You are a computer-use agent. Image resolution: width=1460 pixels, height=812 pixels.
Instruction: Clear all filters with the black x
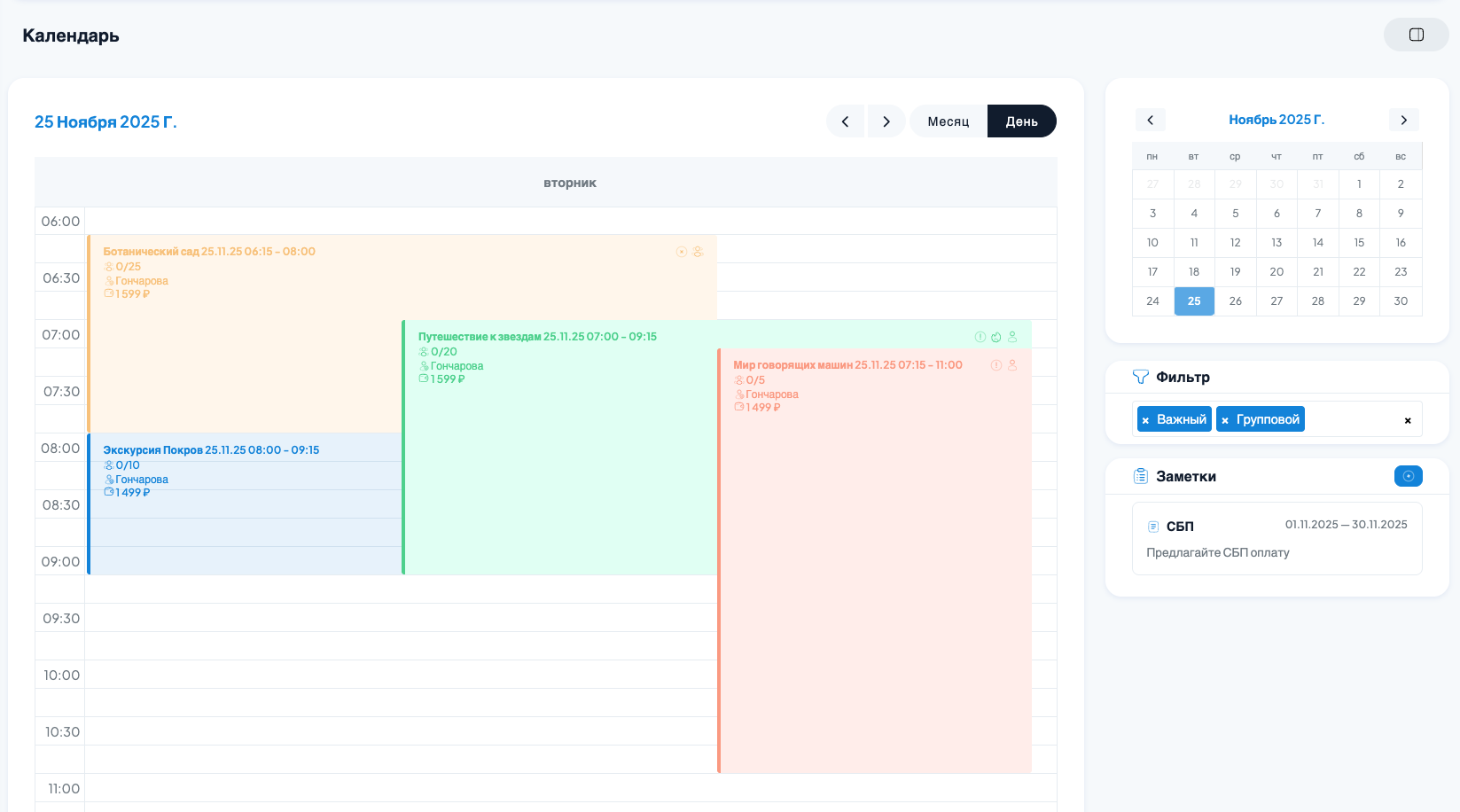click(1408, 420)
